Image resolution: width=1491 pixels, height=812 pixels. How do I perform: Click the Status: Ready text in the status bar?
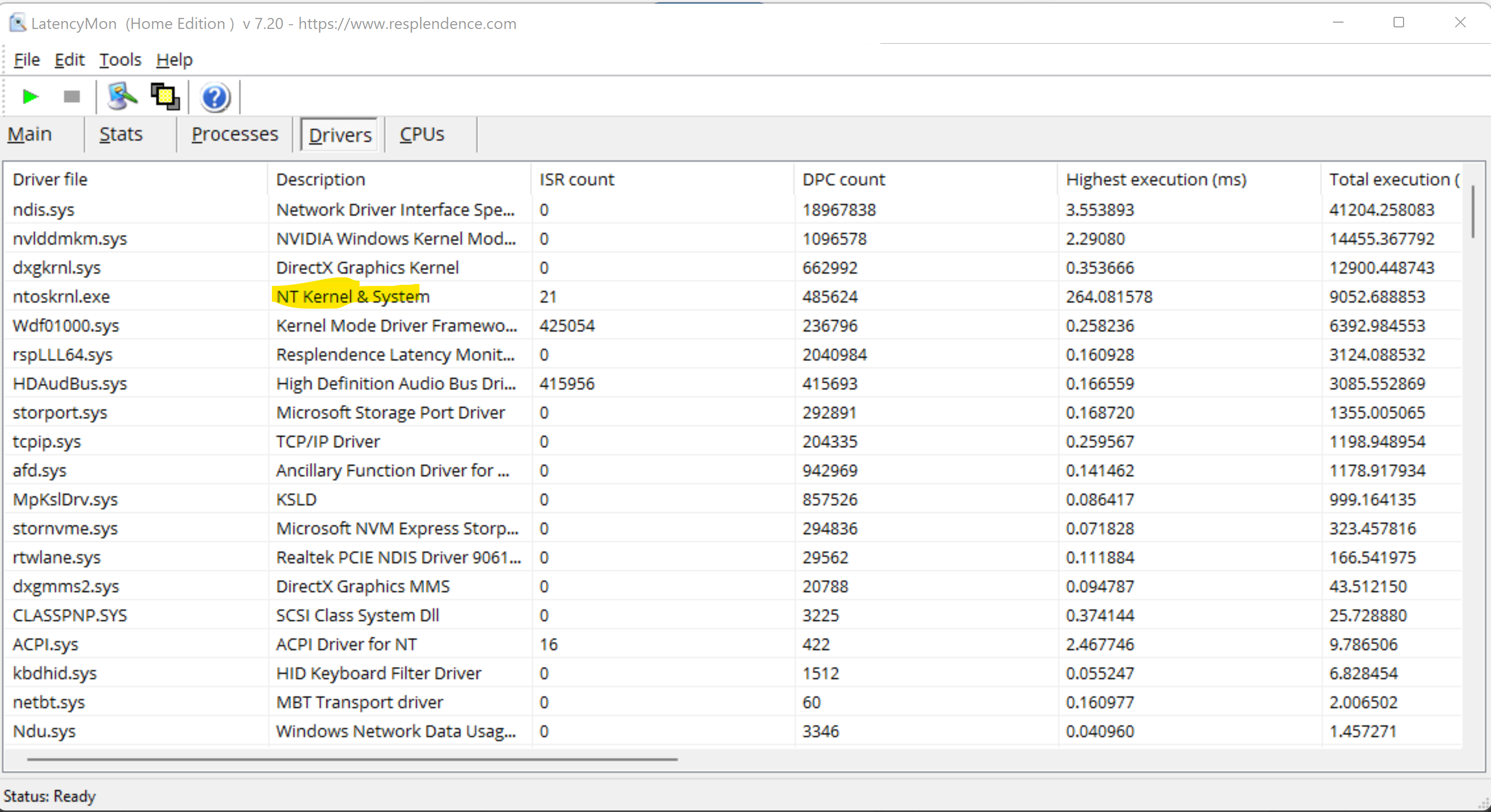[50, 796]
